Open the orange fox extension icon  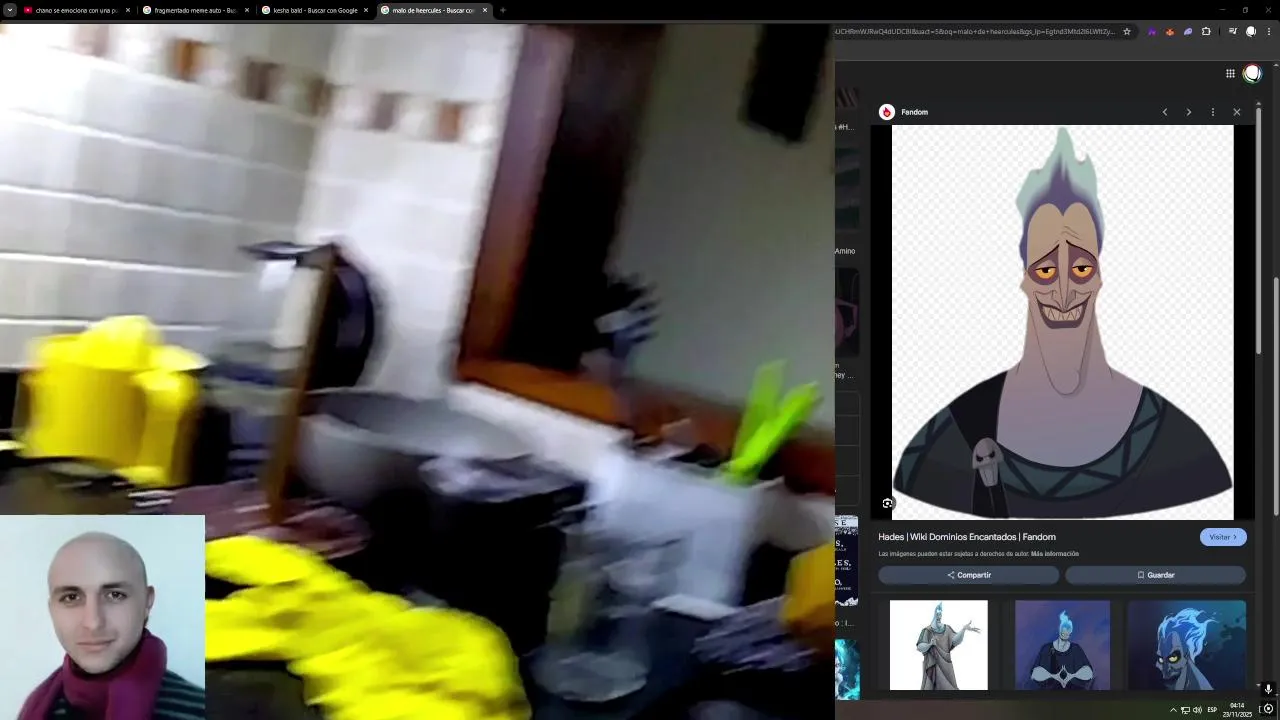[x=1170, y=31]
